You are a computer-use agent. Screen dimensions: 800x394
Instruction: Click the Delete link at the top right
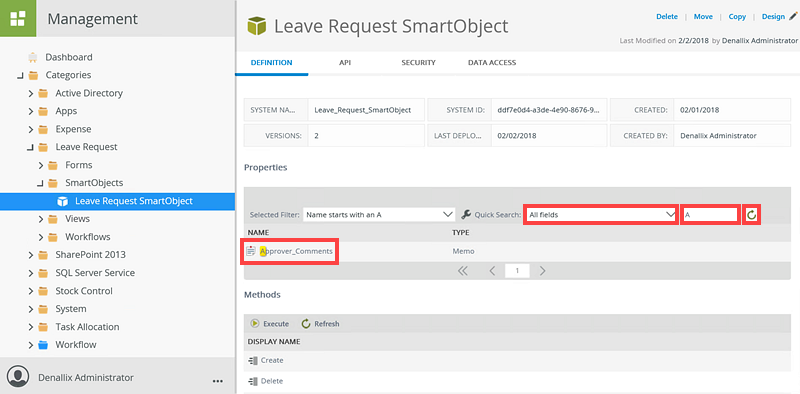tap(667, 16)
